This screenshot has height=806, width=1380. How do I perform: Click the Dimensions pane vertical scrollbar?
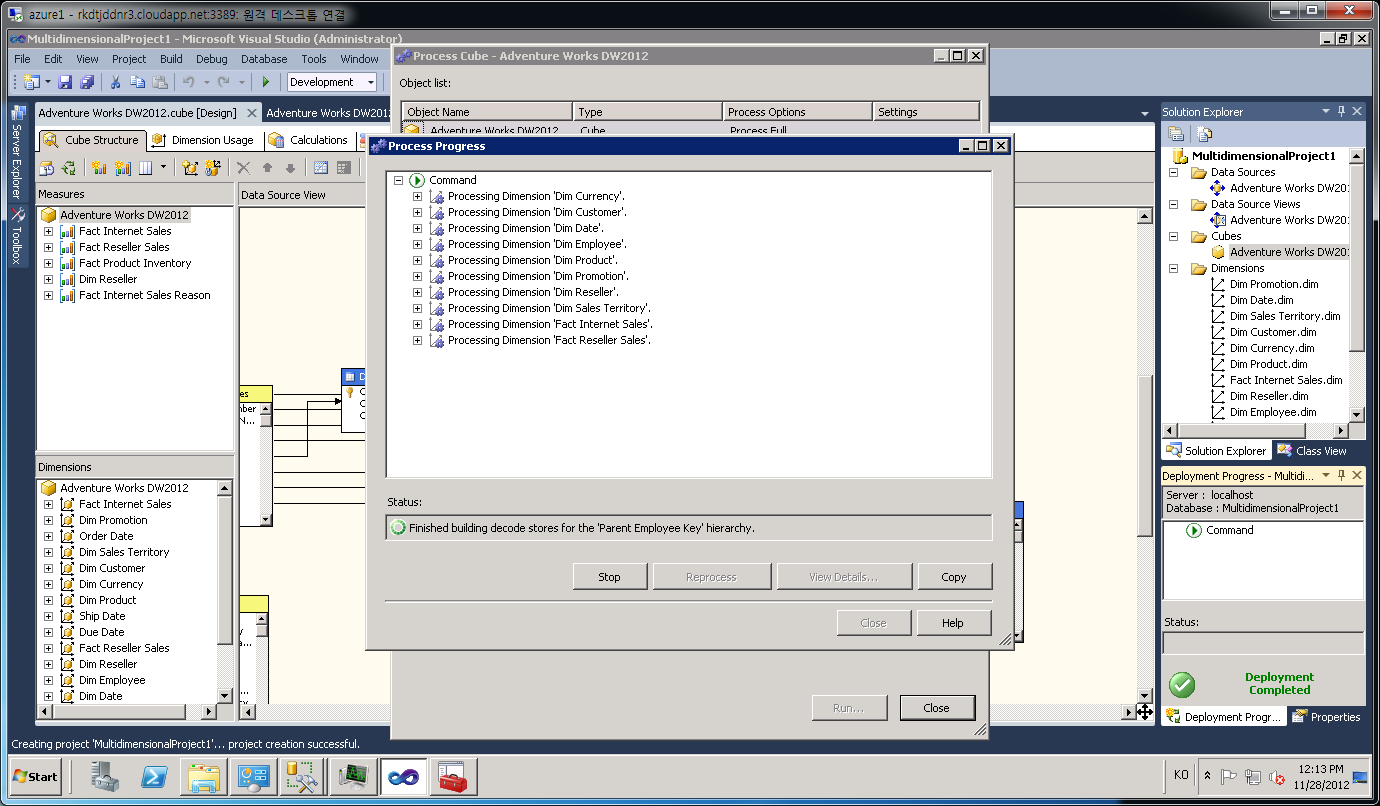(225, 592)
